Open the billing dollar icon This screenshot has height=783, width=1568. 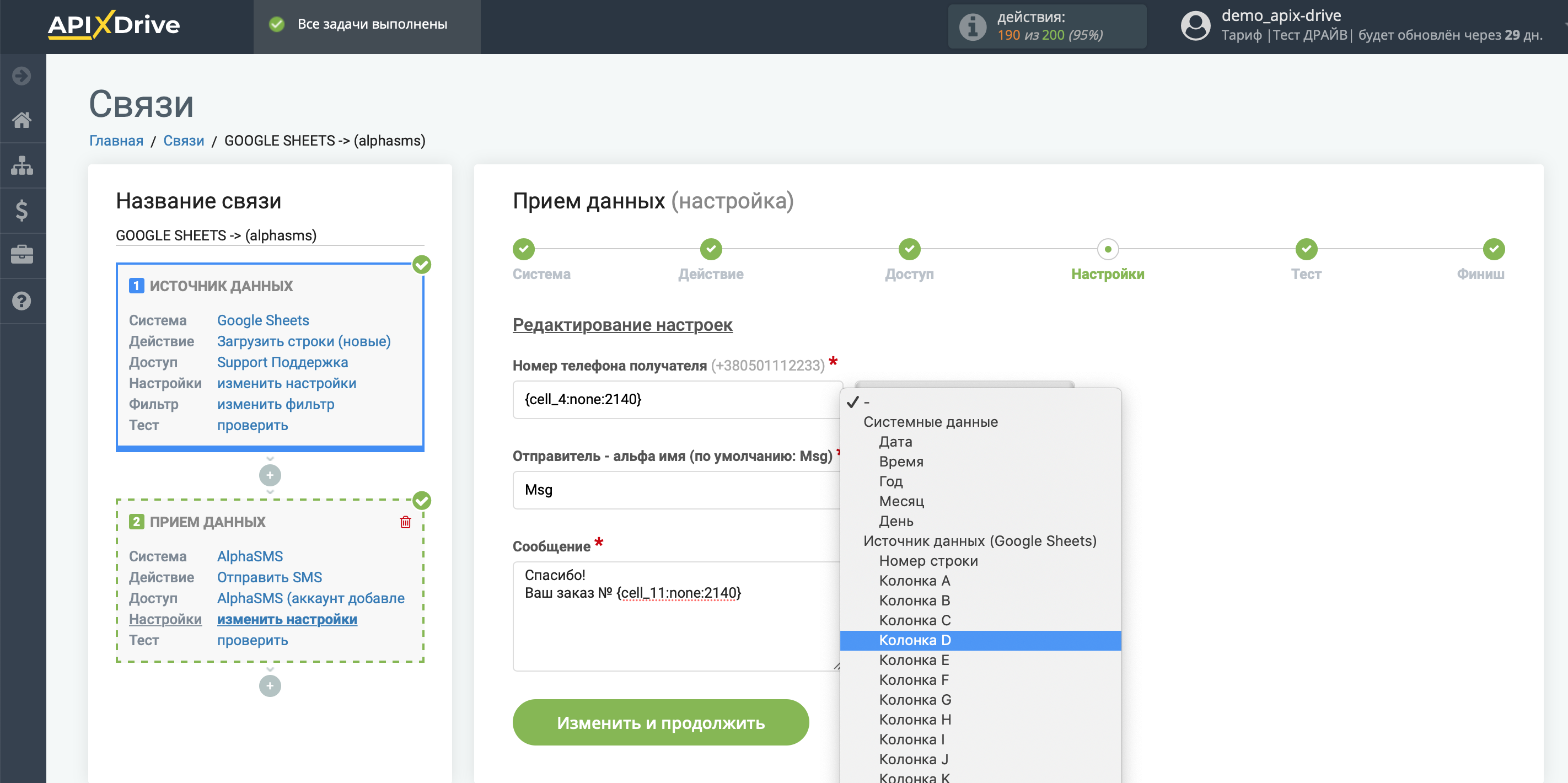[22, 210]
